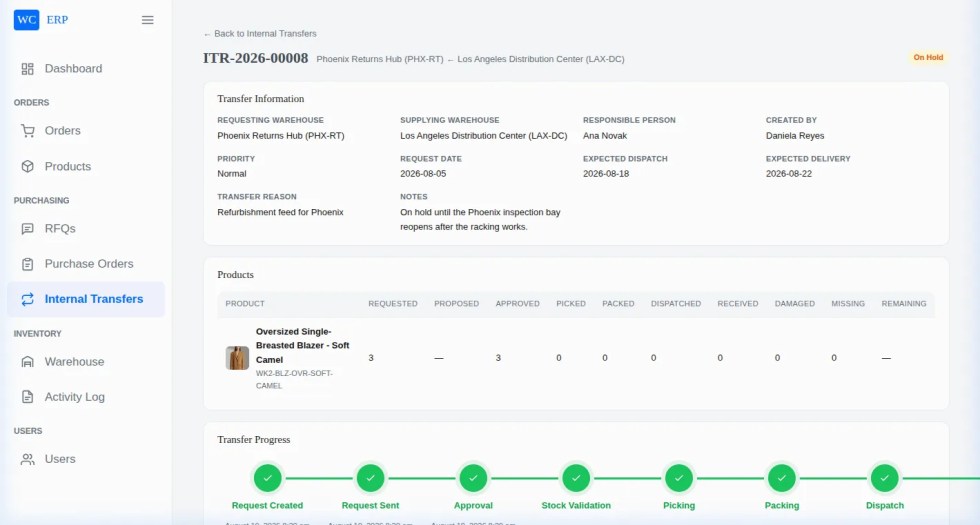Image resolution: width=980 pixels, height=525 pixels.
Task: Click expected delivery date 2026-08-22
Action: (789, 174)
